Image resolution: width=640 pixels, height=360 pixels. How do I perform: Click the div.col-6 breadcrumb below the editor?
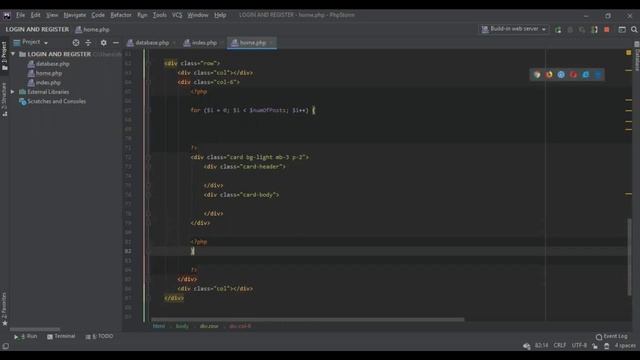(240, 326)
